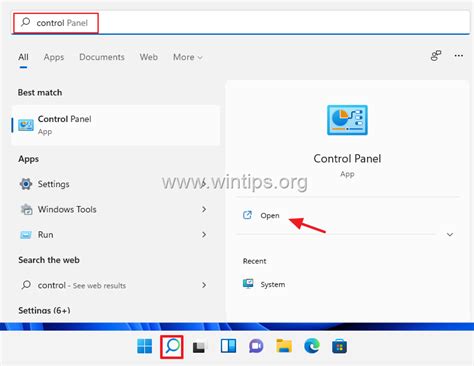The height and width of the screenshot is (366, 474).
Task: Click the large Control Panel icon in preview
Action: pos(347,120)
